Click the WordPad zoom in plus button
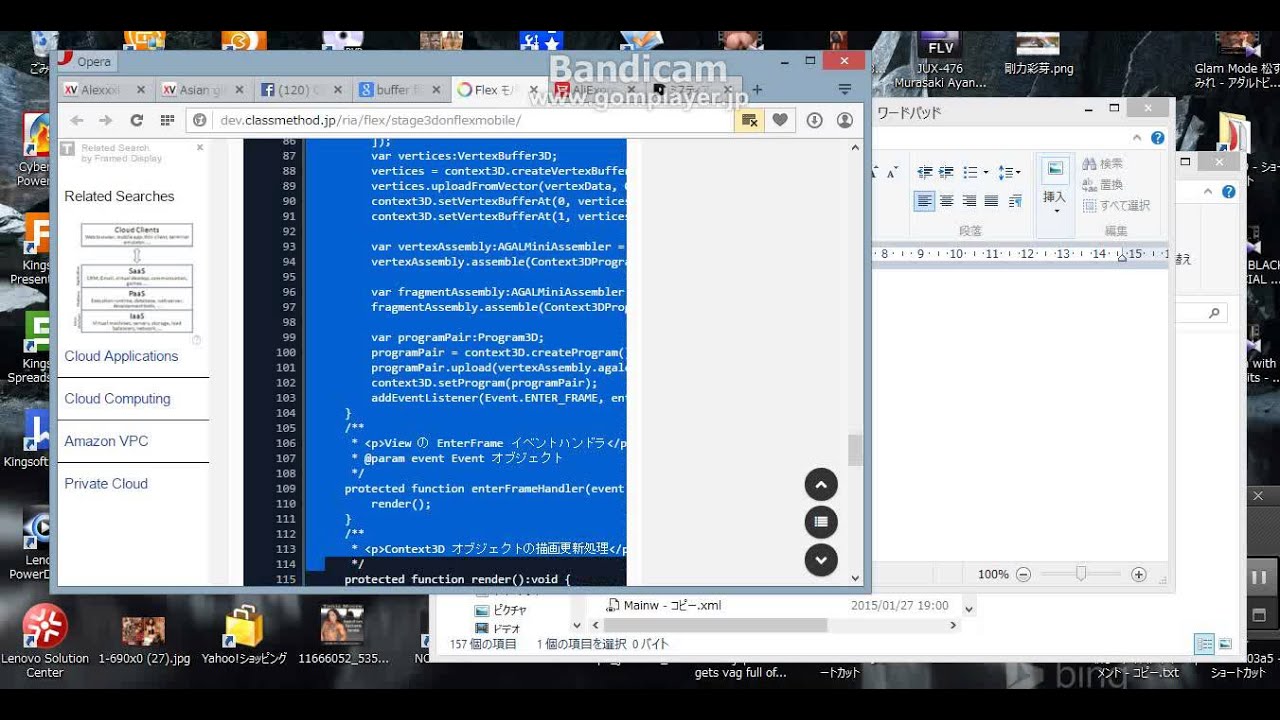The image size is (1280, 720). pyautogui.click(x=1138, y=574)
